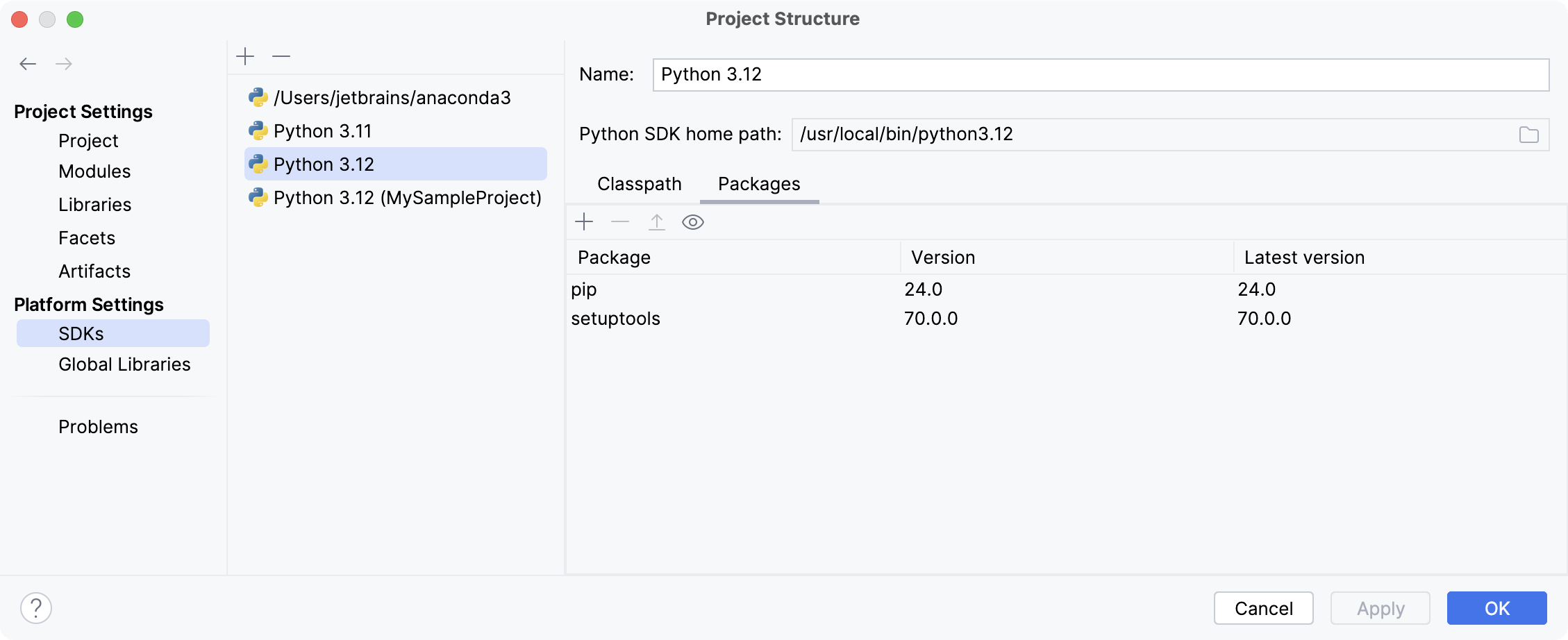This screenshot has height=640, width=1568.
Task: Remove the selected SDK with the minus icon
Action: pos(281,56)
